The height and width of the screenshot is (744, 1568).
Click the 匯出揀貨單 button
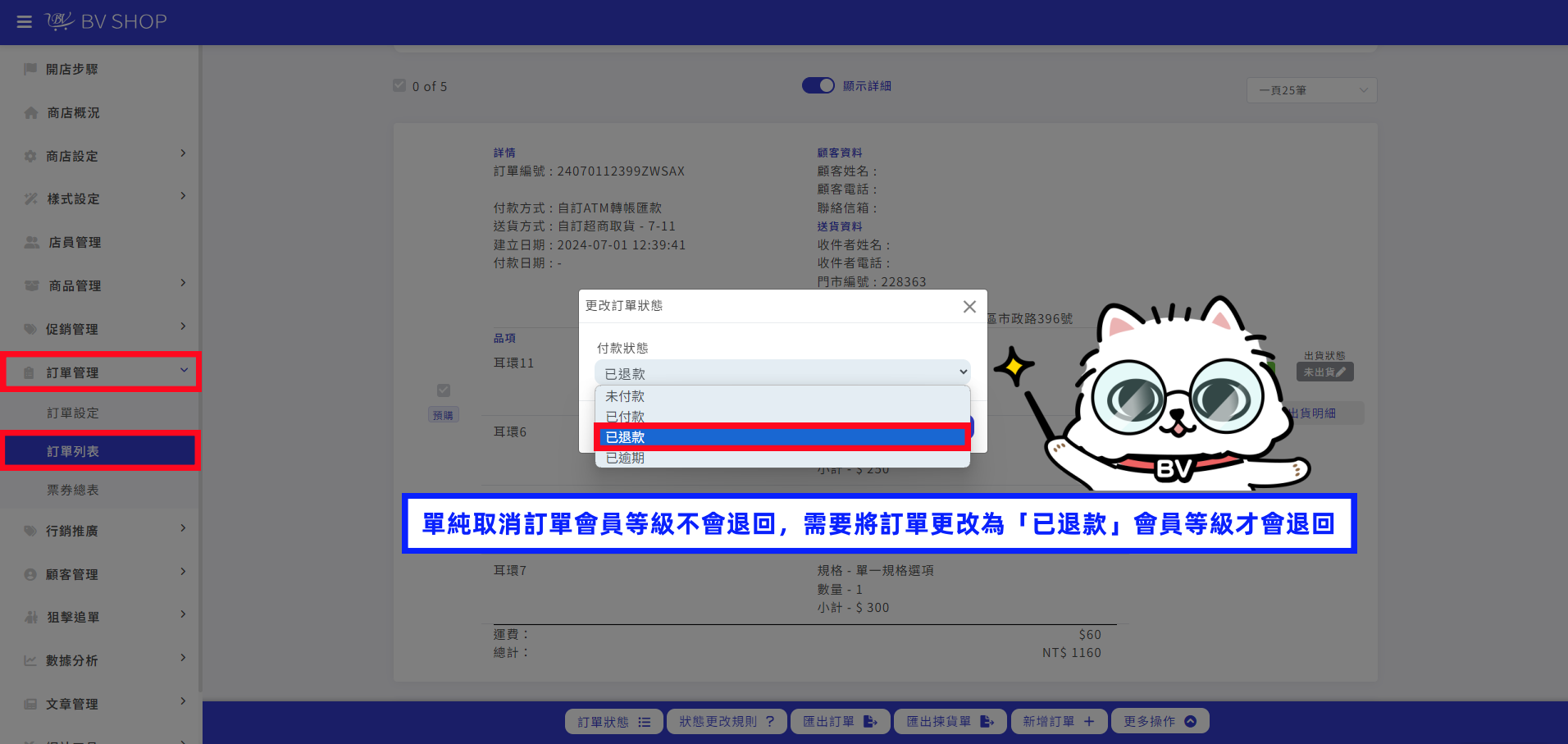click(950, 722)
